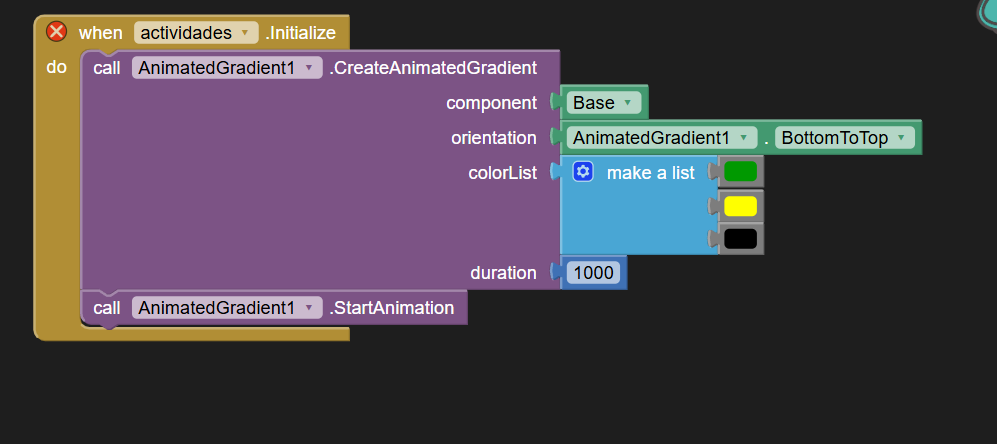Click the "do" section of the event block
997x444 pixels.
[56, 68]
